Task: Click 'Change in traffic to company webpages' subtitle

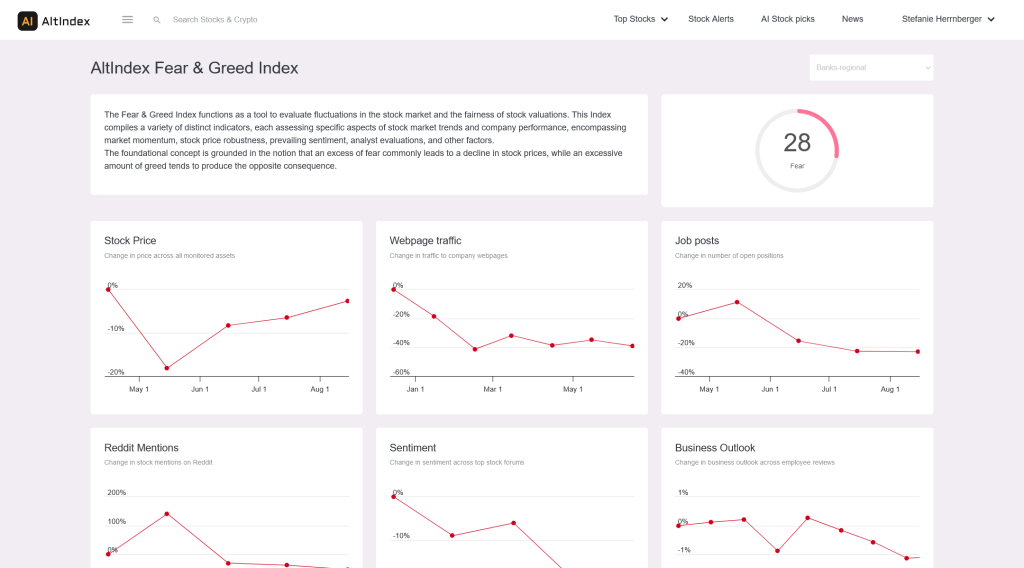Action: pyautogui.click(x=448, y=255)
